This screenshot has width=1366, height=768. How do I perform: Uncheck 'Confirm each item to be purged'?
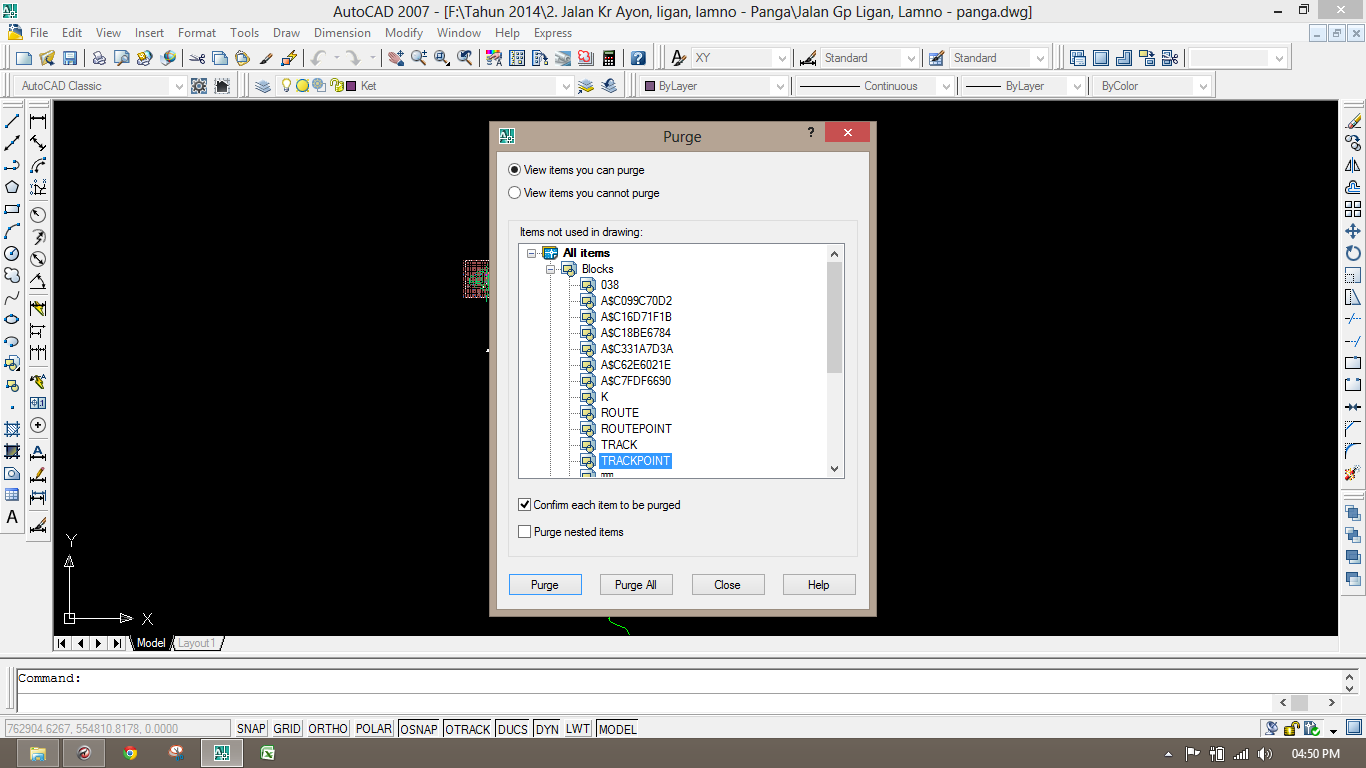[x=524, y=505]
